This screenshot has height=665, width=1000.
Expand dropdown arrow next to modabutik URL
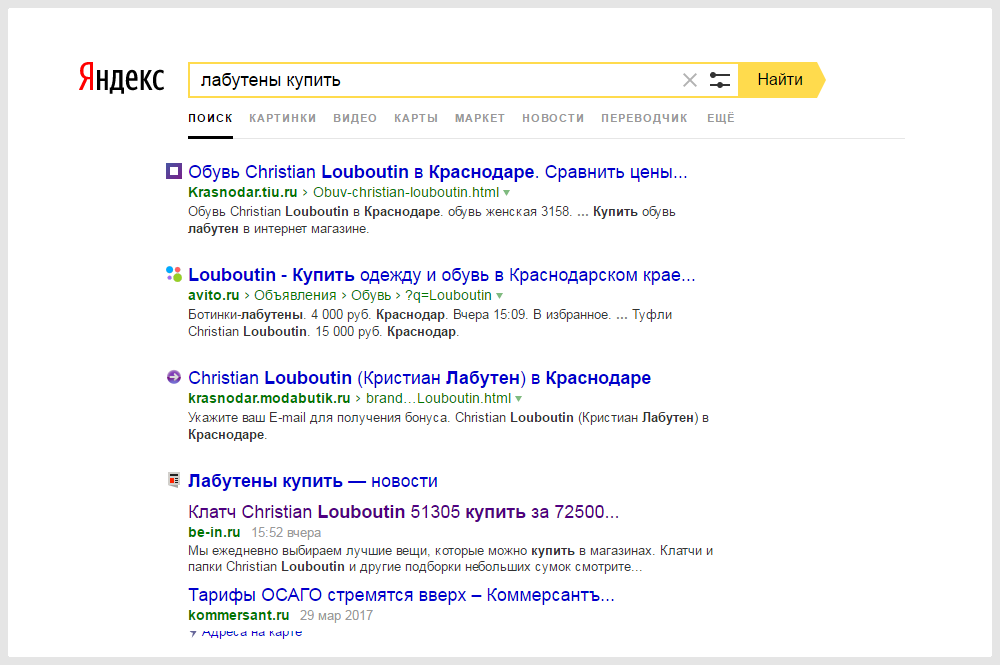tap(518, 399)
